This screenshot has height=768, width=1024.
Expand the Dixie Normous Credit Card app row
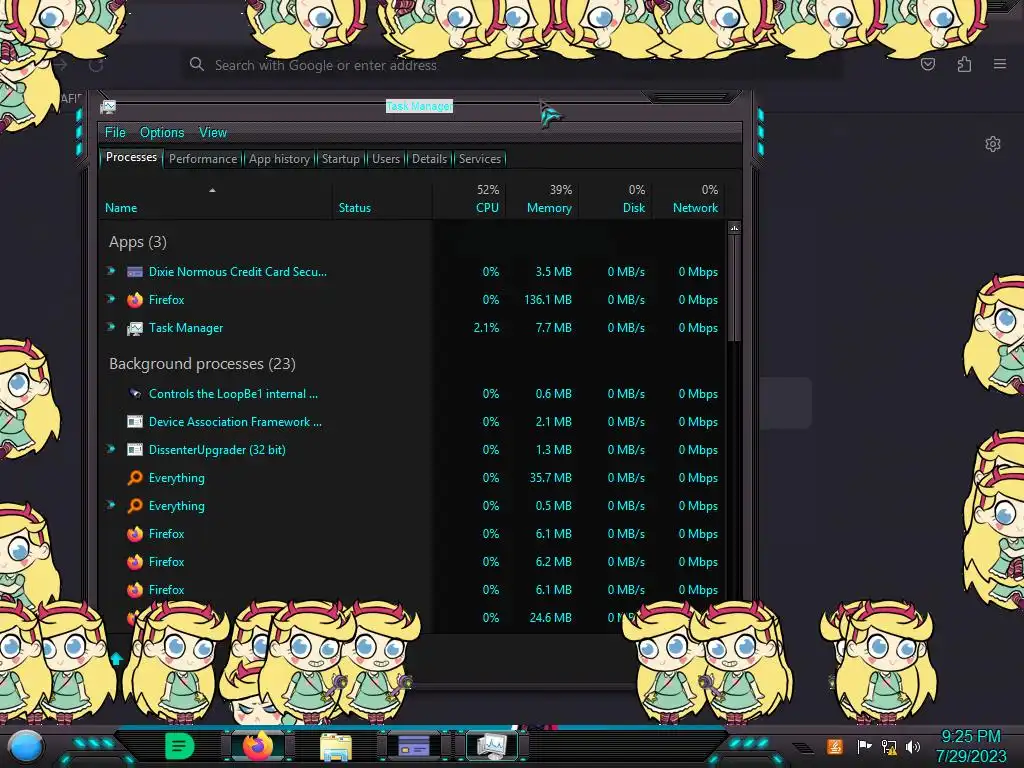point(111,271)
